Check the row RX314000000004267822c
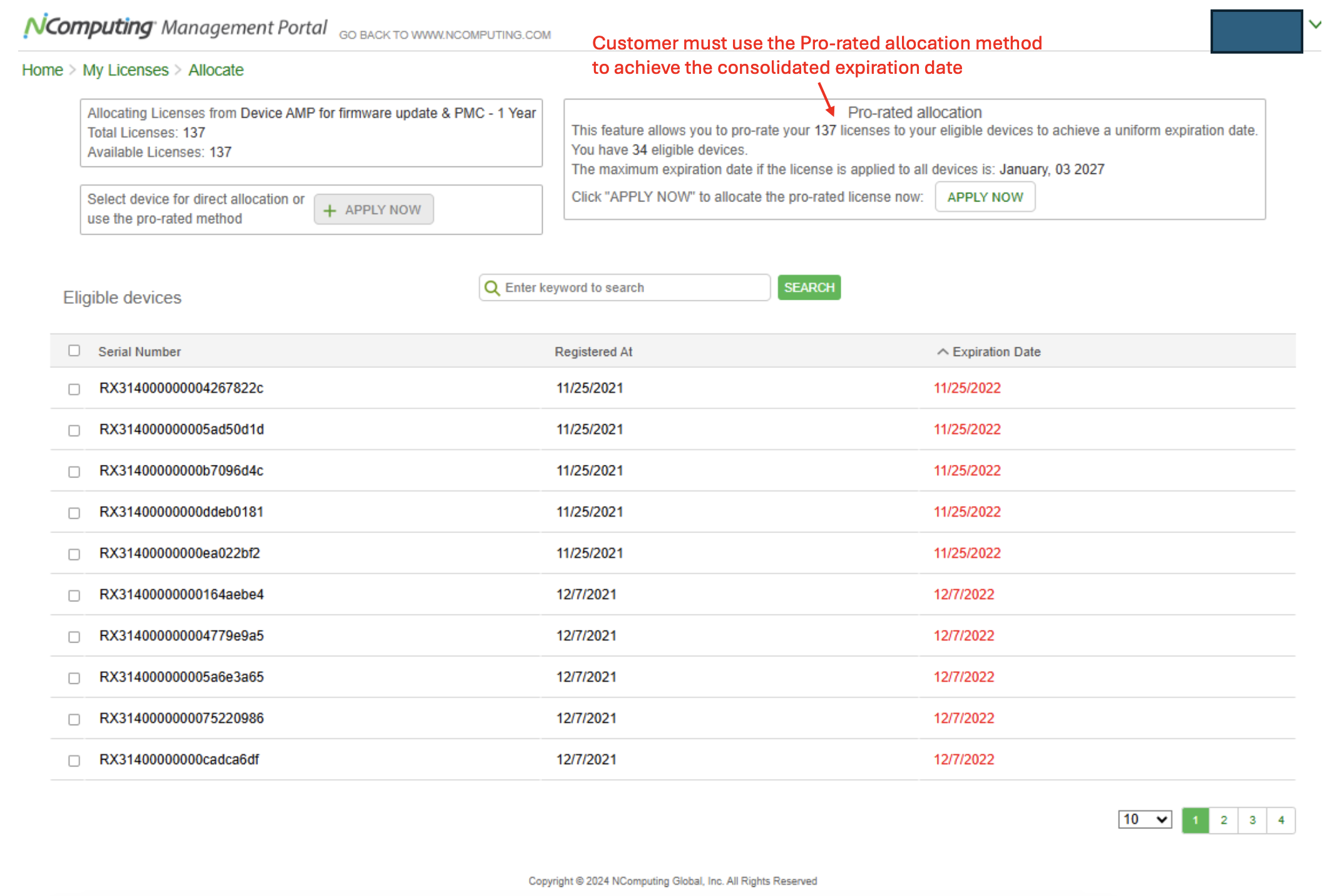Screen dimensions: 1342x896 74,389
